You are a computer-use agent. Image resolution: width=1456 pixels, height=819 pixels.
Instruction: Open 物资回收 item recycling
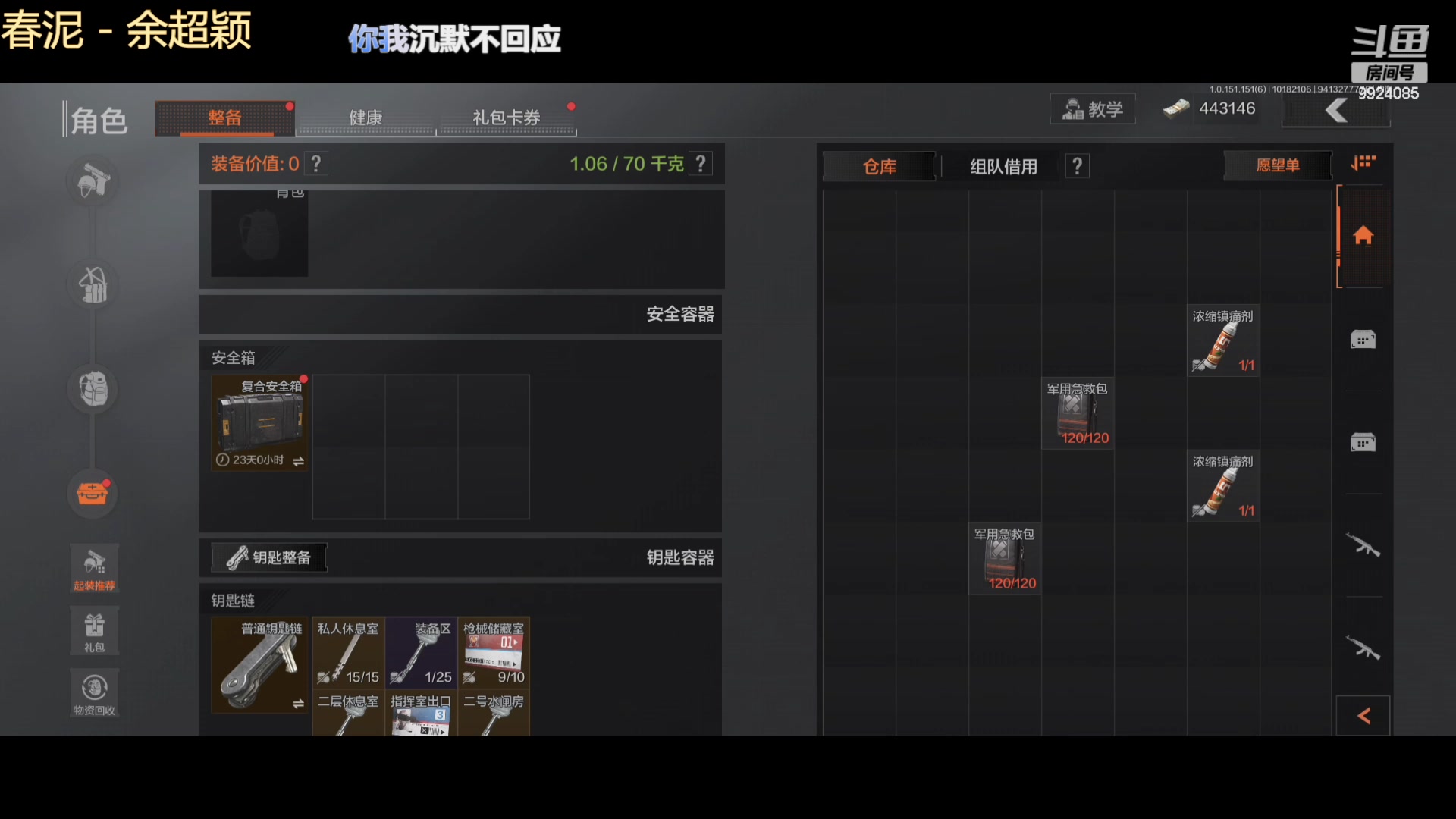point(94,694)
